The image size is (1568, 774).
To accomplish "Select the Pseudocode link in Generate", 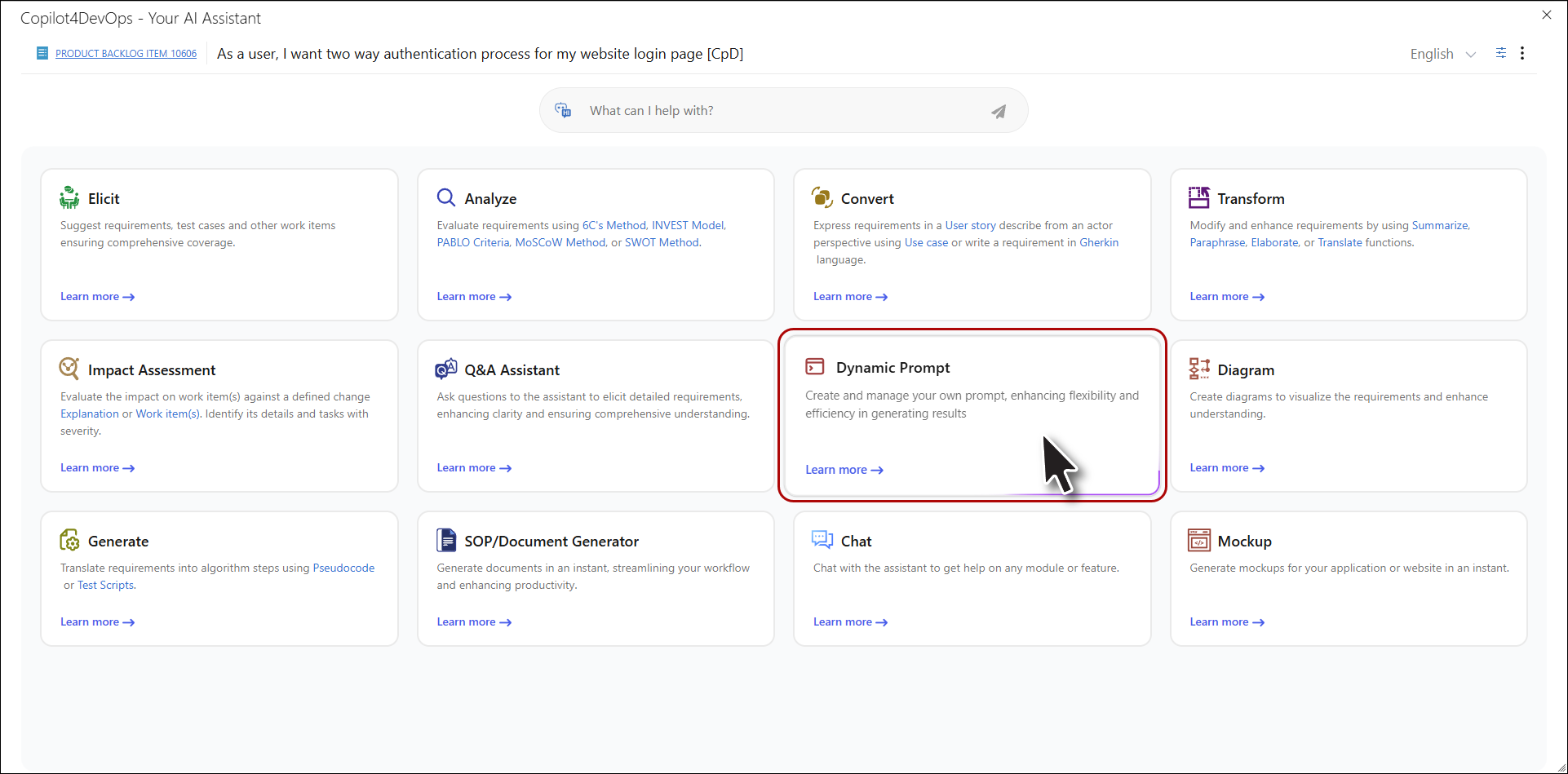I will pos(343,568).
